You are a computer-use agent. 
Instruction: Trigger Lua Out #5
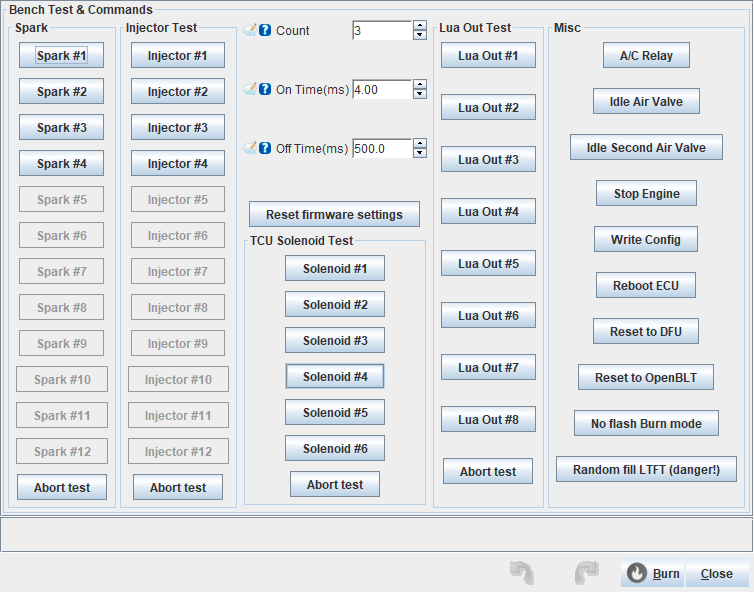(x=489, y=263)
